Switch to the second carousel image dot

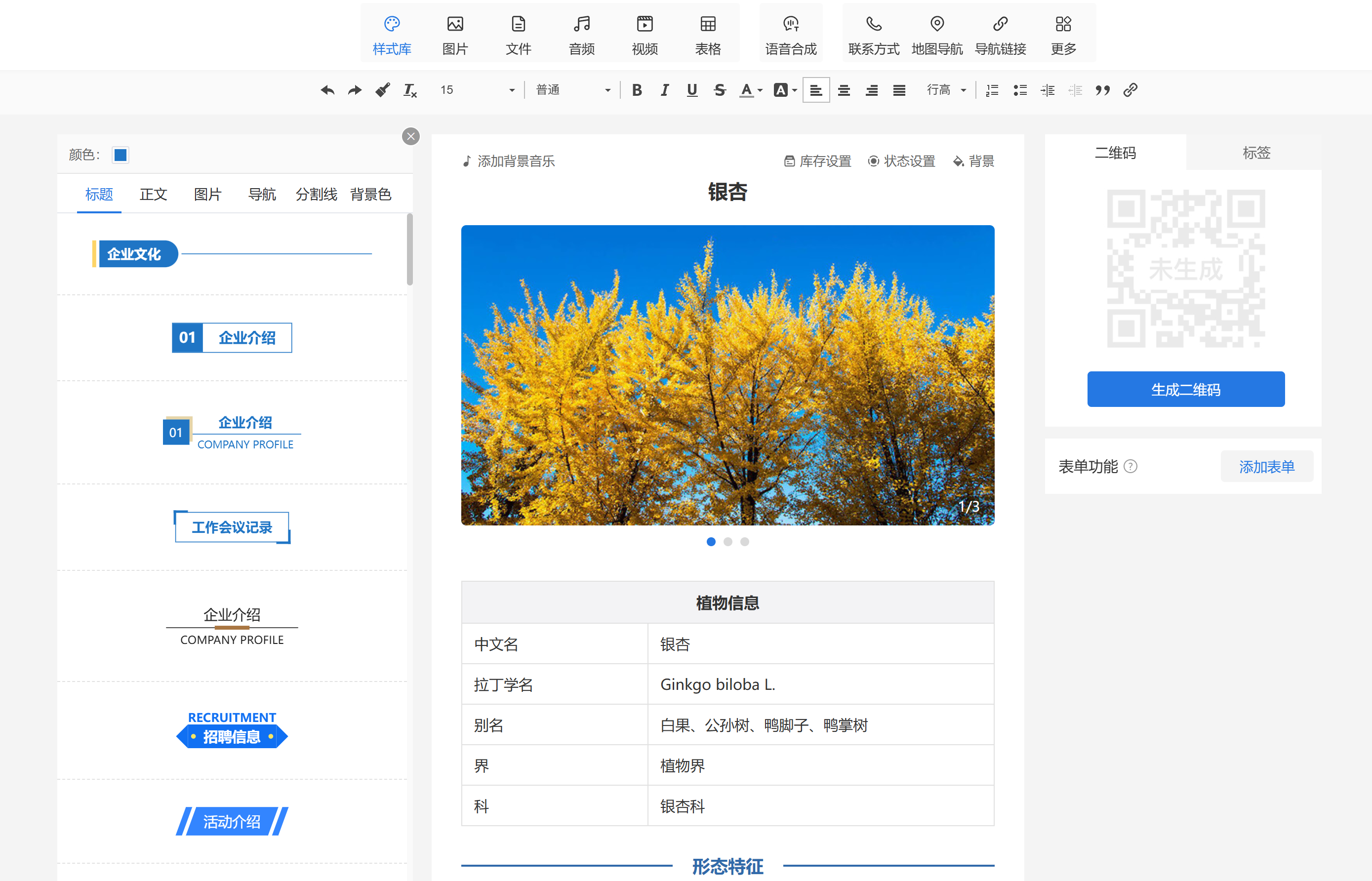728,541
